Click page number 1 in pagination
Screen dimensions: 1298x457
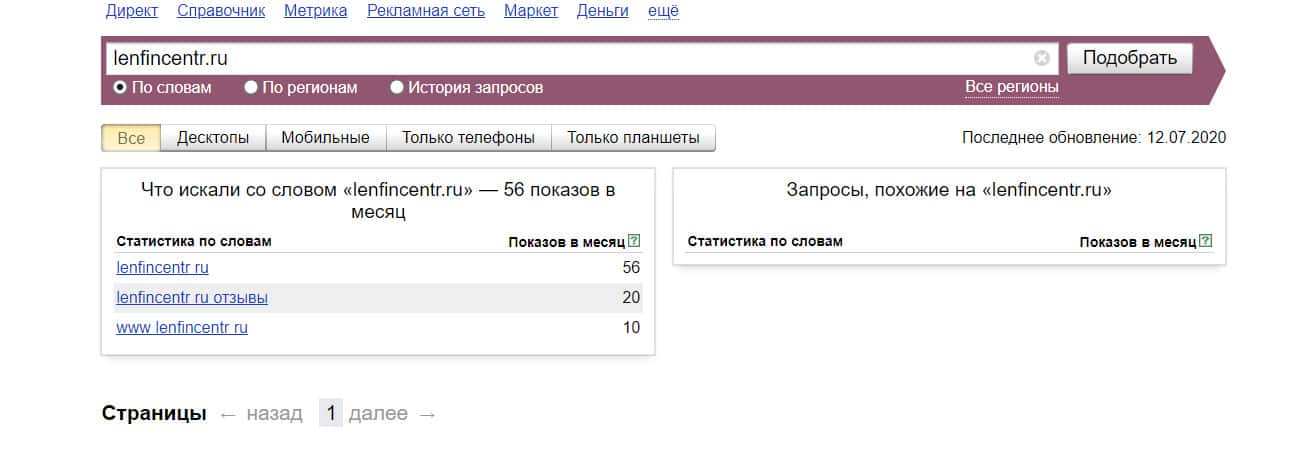pyautogui.click(x=330, y=413)
